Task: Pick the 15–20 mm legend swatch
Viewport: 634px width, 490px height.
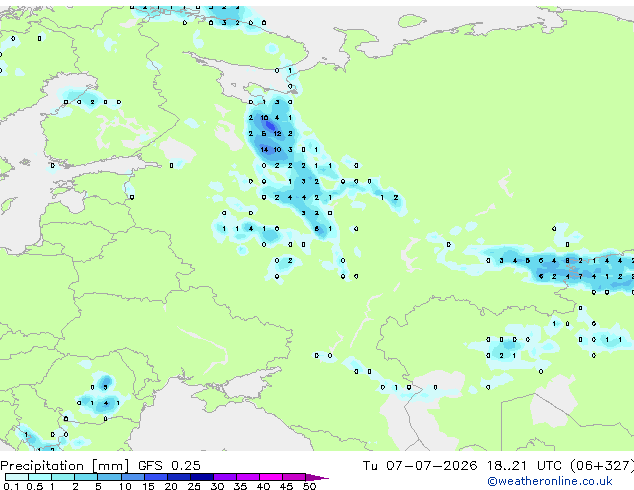Action: (155, 477)
